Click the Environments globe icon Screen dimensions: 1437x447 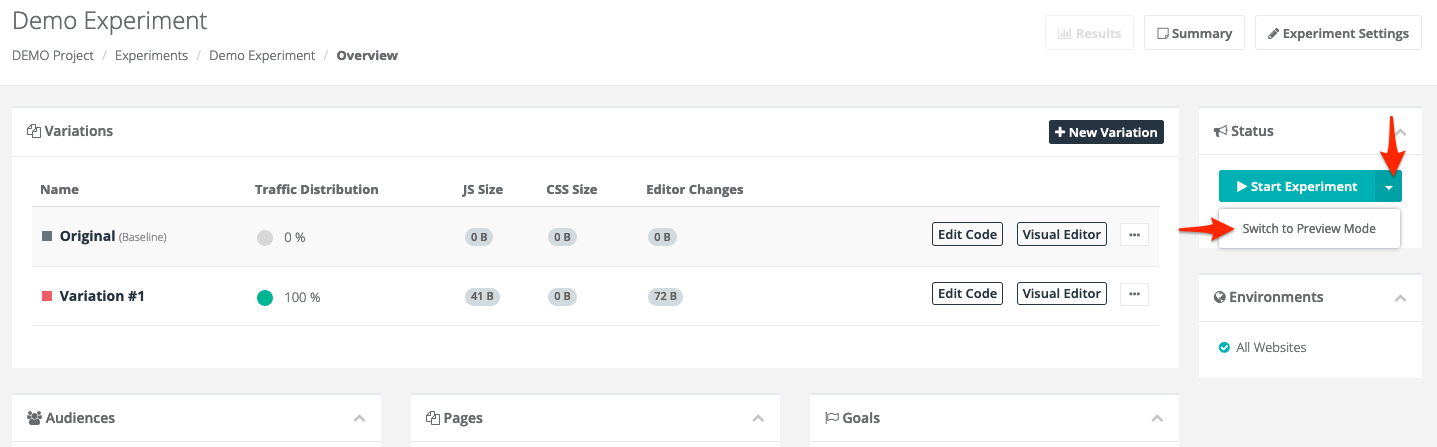(x=1220, y=297)
